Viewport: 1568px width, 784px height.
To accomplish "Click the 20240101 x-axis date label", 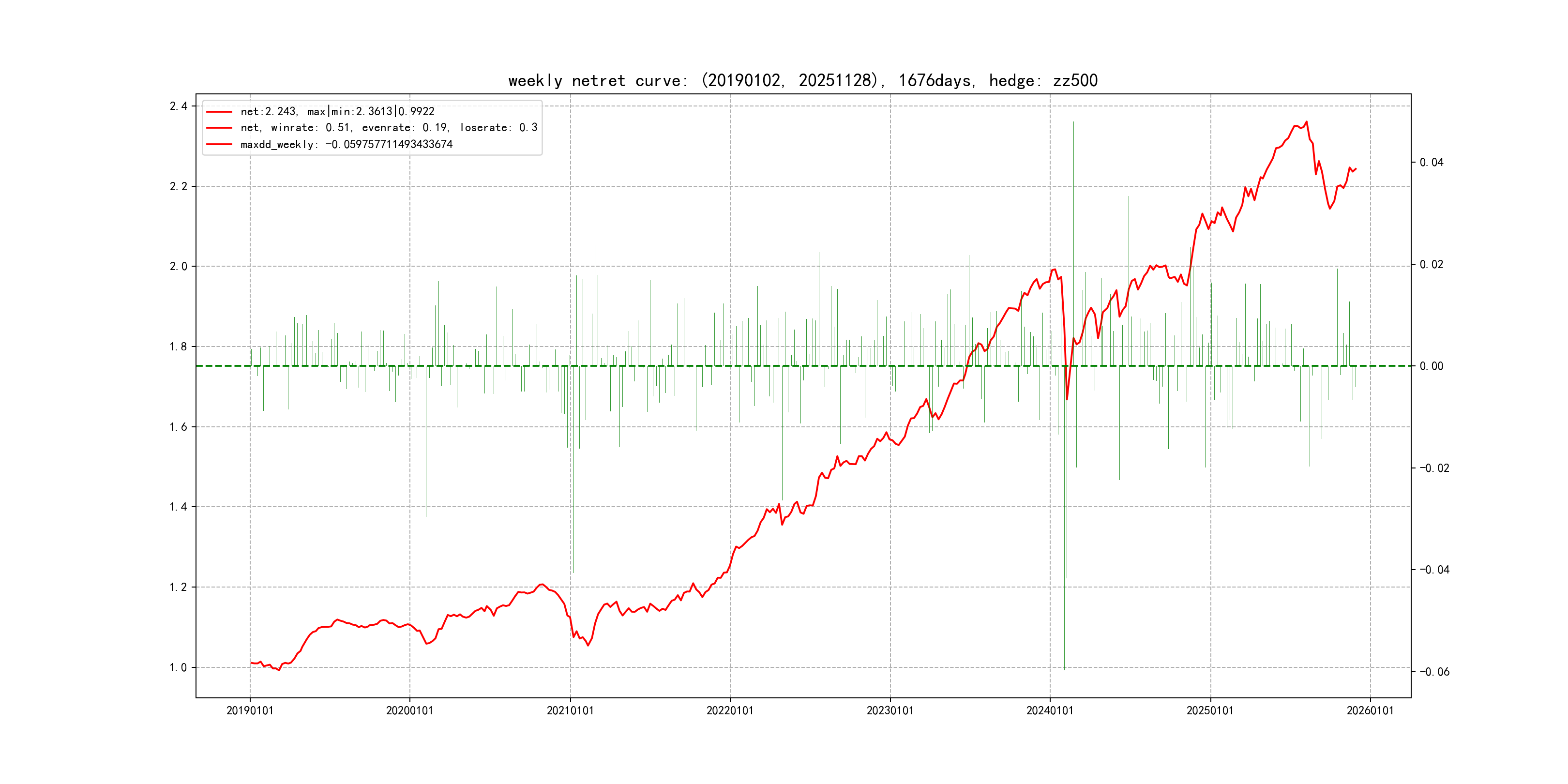I will pos(1050,710).
